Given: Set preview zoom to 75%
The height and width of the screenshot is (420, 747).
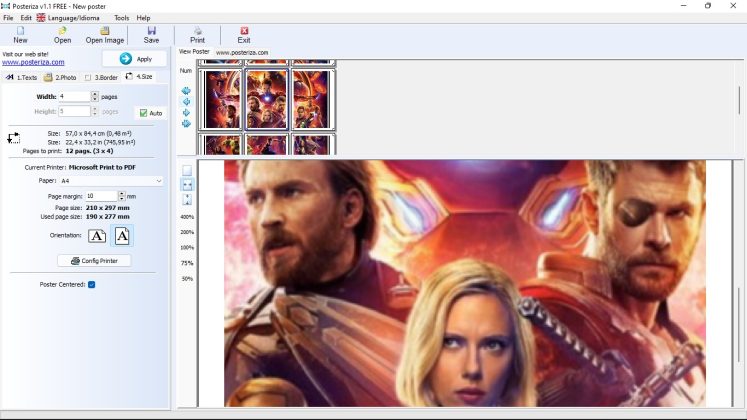Looking at the screenshot, I should (x=187, y=263).
